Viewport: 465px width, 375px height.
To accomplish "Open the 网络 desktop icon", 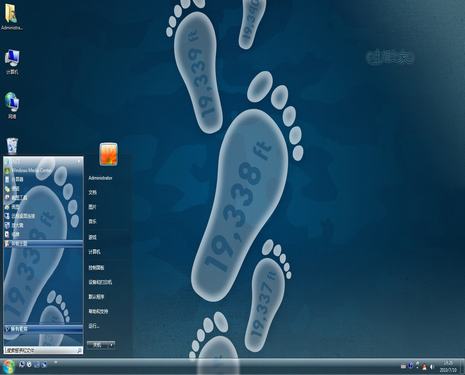I will coord(12,105).
